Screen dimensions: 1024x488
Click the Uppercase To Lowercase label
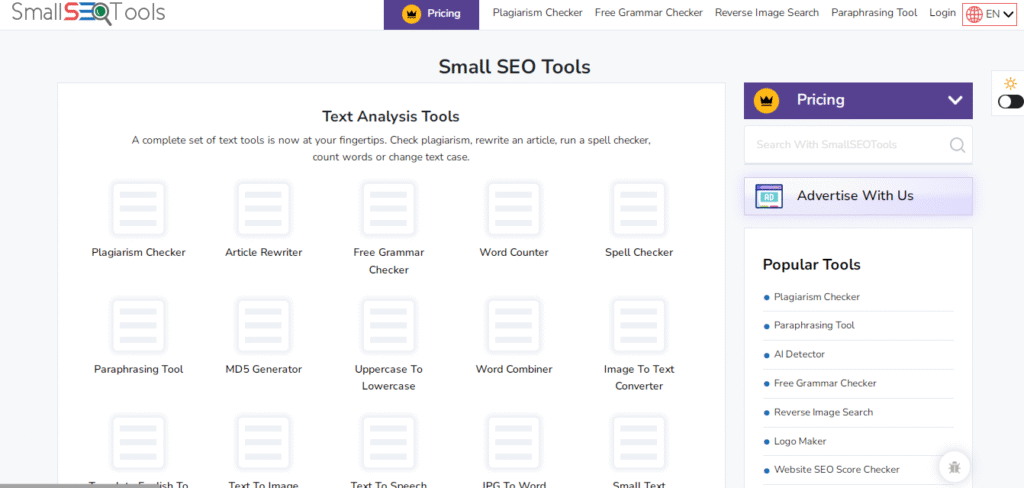pyautogui.click(x=389, y=378)
